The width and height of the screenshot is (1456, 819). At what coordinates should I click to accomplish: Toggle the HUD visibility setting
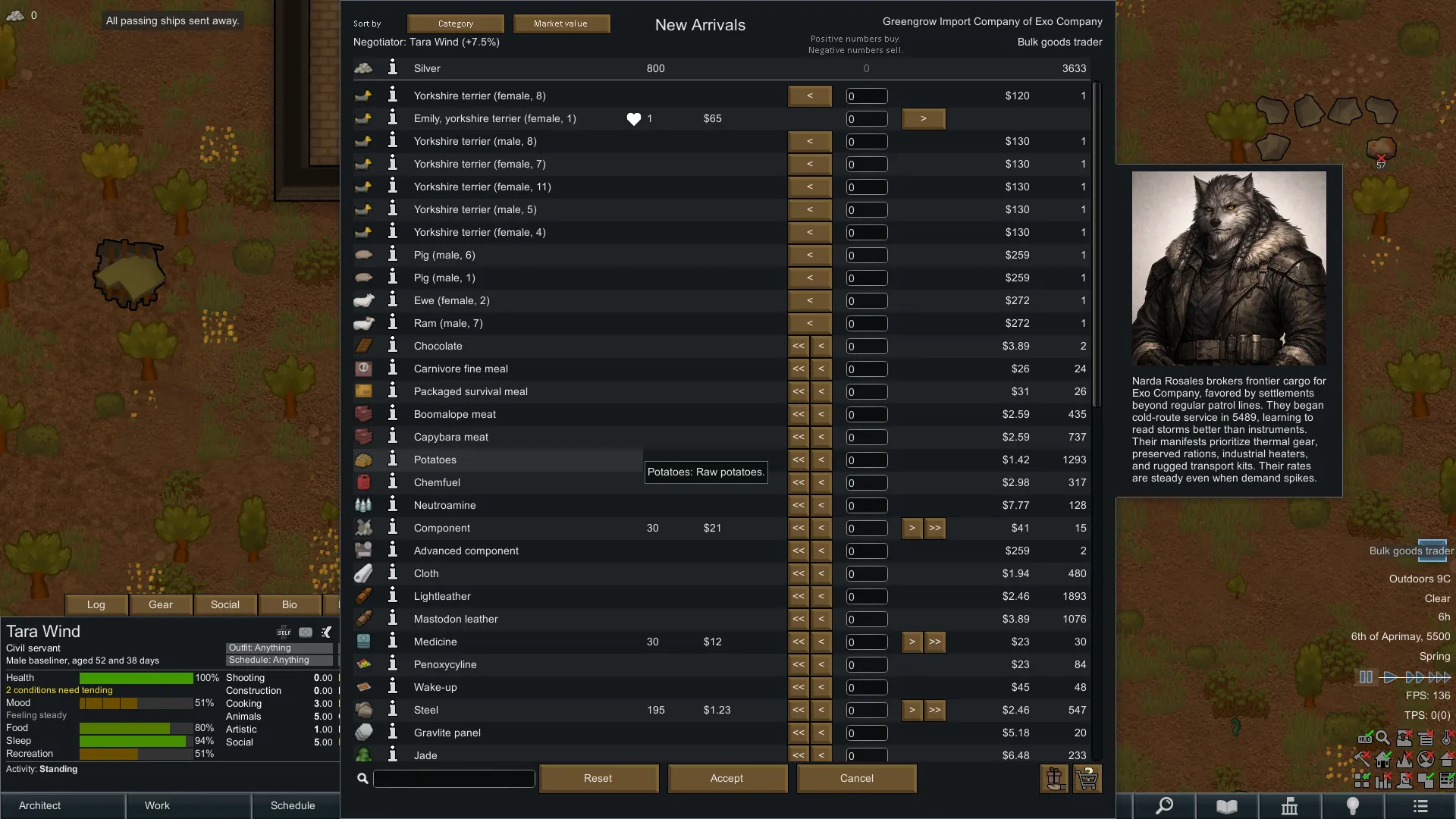point(1365,739)
